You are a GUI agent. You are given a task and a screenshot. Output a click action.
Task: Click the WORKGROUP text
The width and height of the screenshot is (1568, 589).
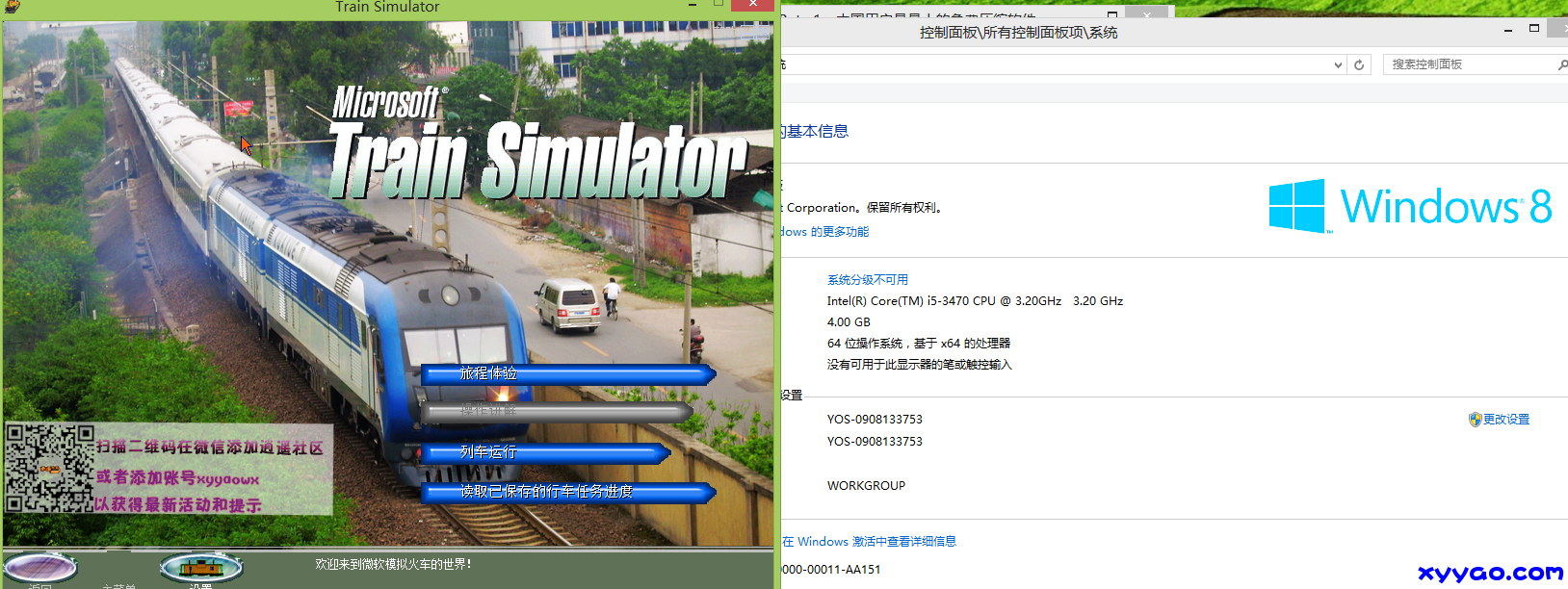point(866,486)
